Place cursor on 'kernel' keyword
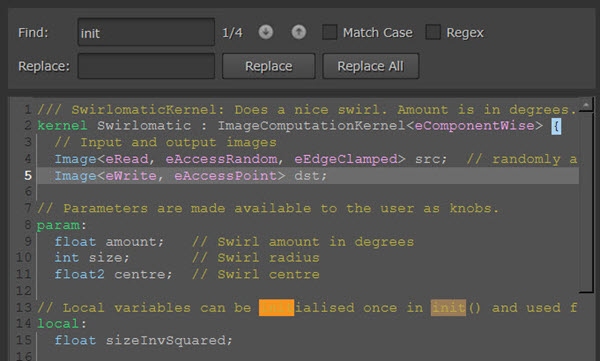600x361 pixels. (x=62, y=126)
